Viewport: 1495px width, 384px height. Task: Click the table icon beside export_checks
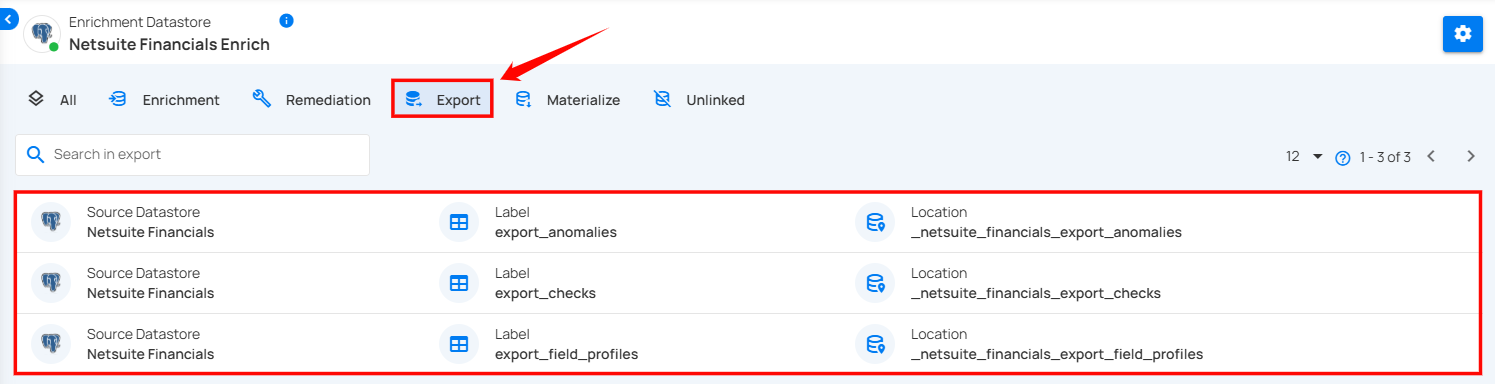point(459,283)
